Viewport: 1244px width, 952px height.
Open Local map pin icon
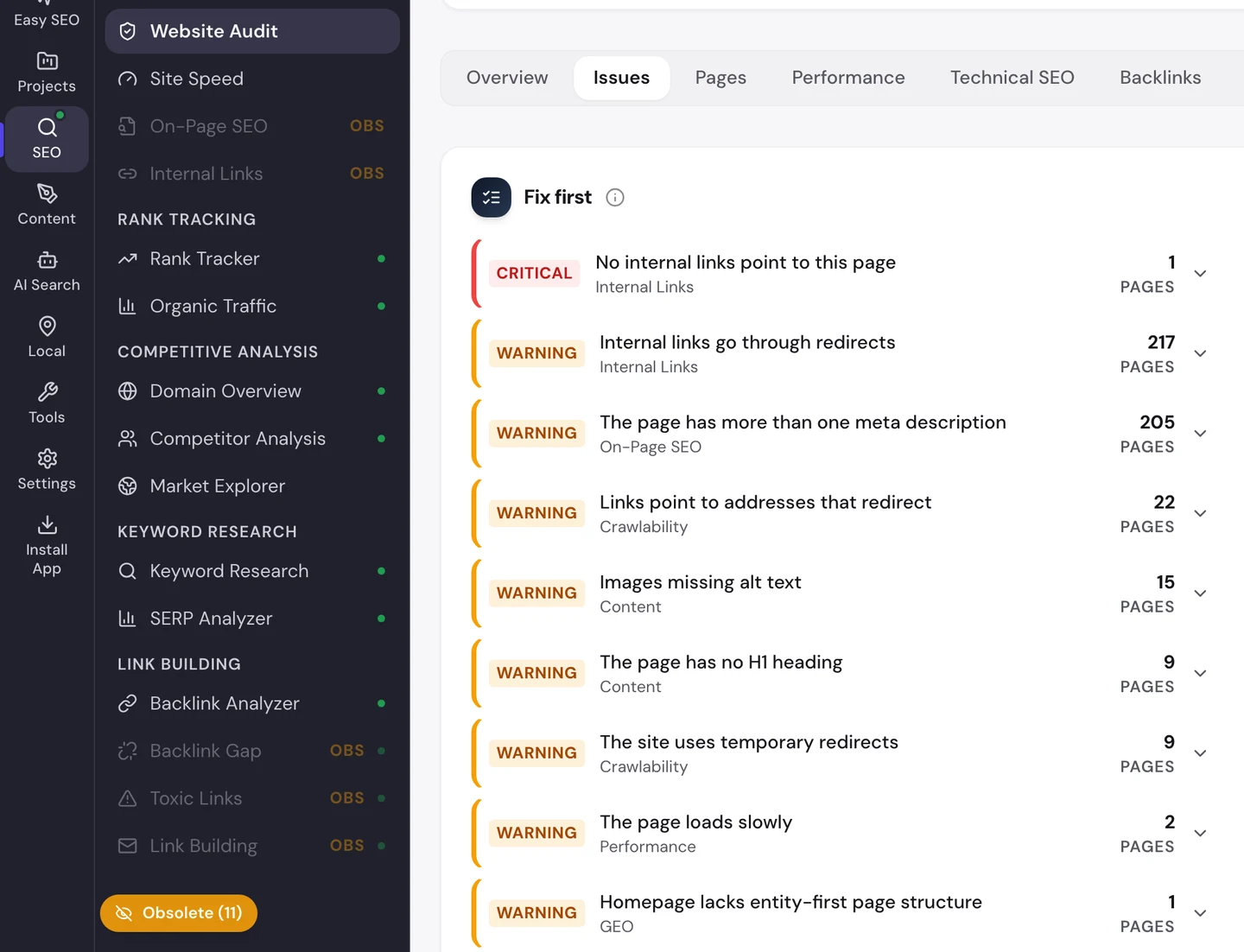tap(47, 327)
